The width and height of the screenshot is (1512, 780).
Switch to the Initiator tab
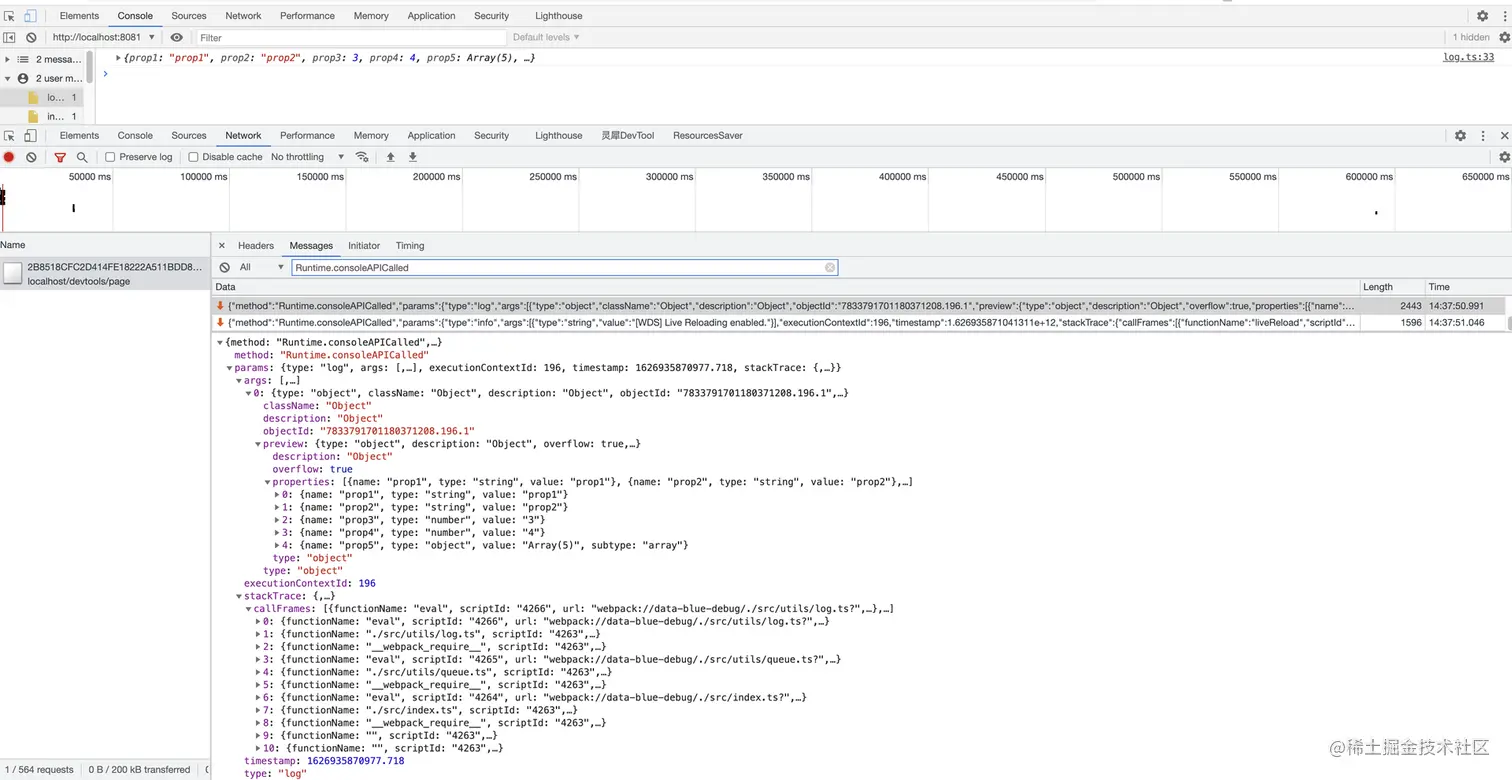click(x=364, y=245)
